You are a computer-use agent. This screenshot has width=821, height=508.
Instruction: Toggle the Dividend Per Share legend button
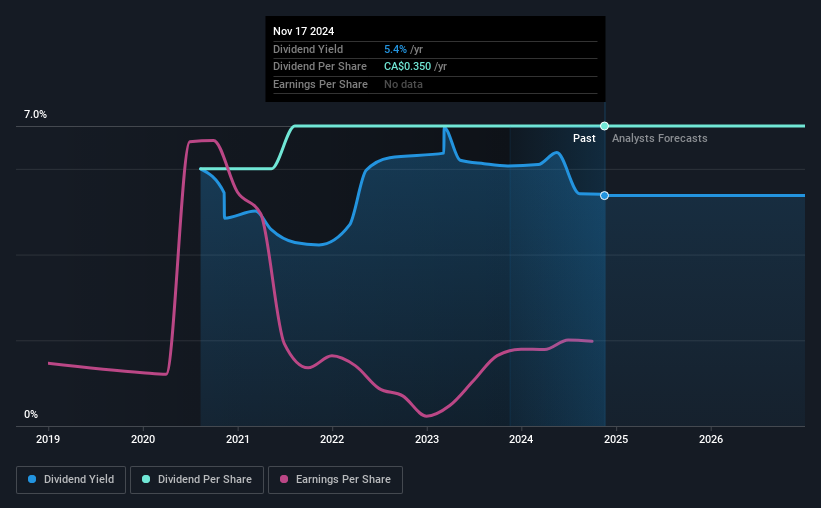click(197, 480)
